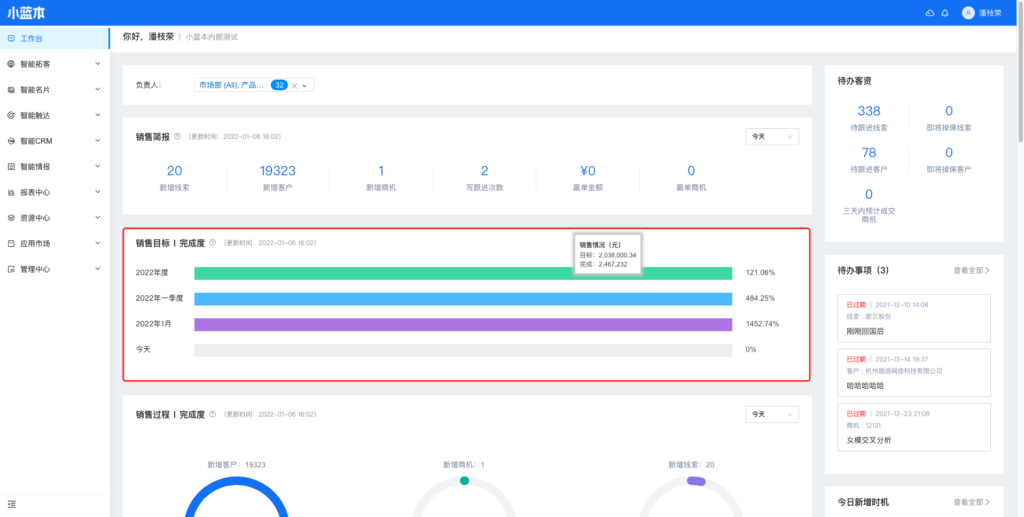1024x517 pixels.
Task: Click the user avatar beside 潘枝荣
Action: pyautogui.click(x=967, y=13)
